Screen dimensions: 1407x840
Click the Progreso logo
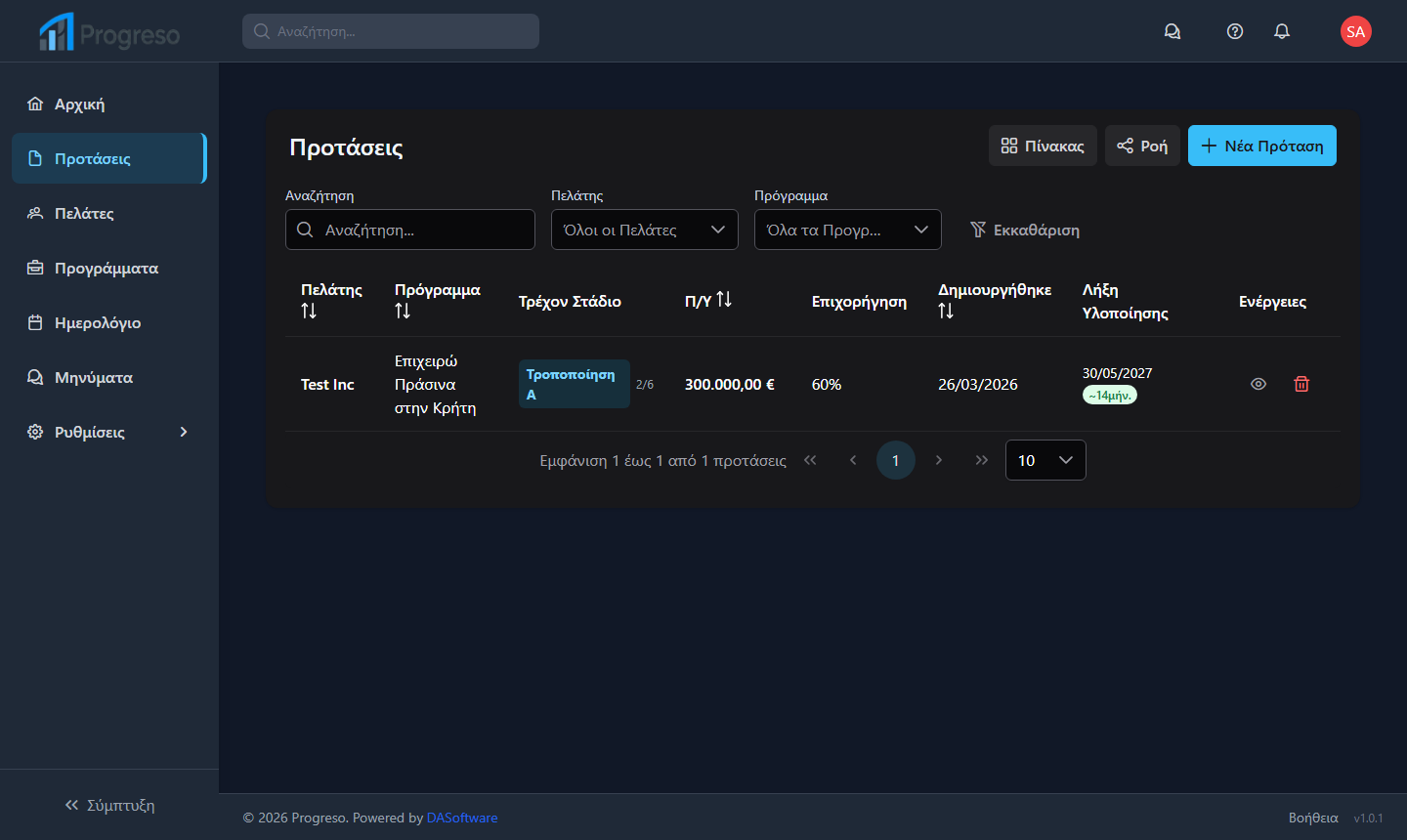point(109,32)
